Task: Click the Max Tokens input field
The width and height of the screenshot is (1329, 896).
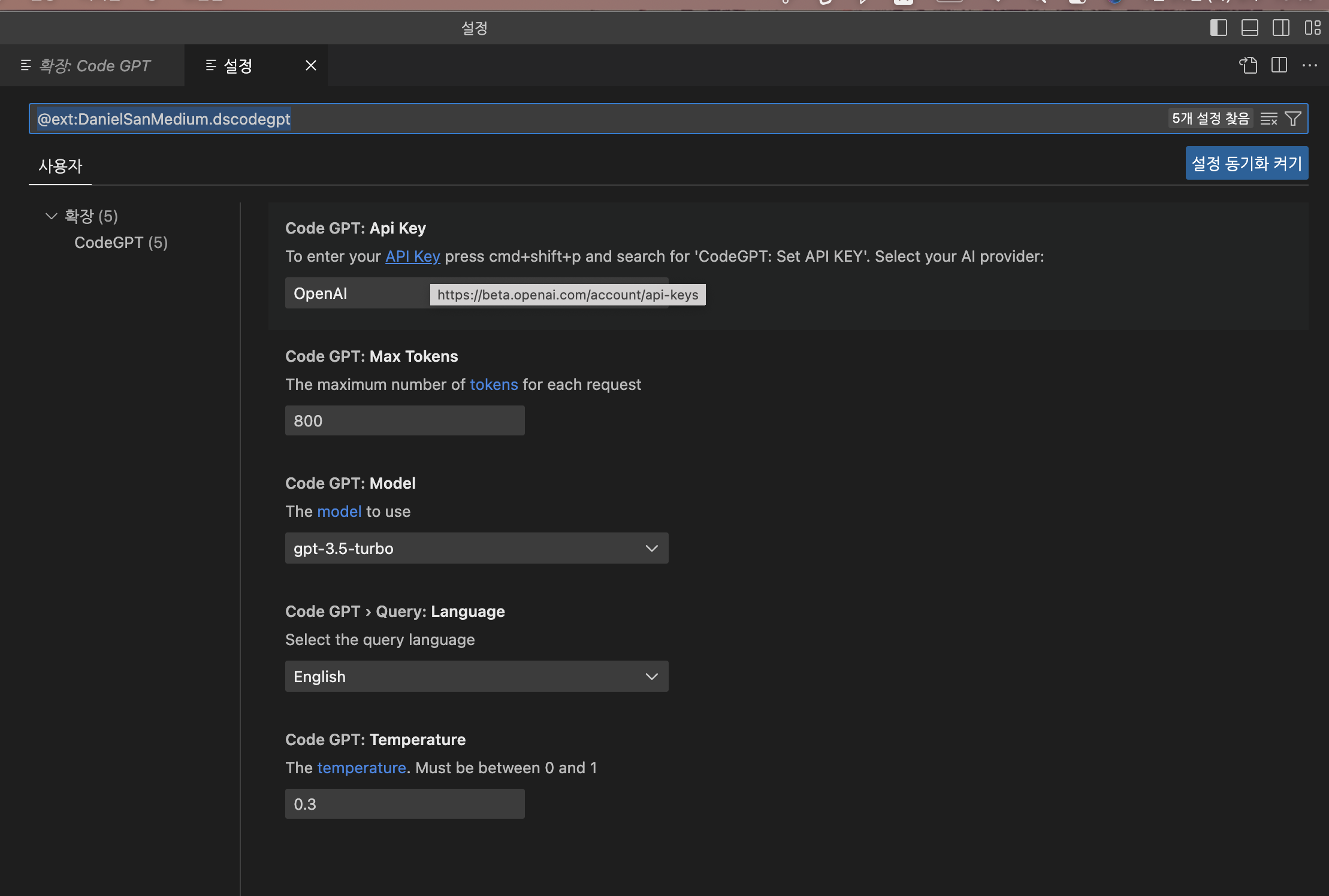Action: coord(404,421)
